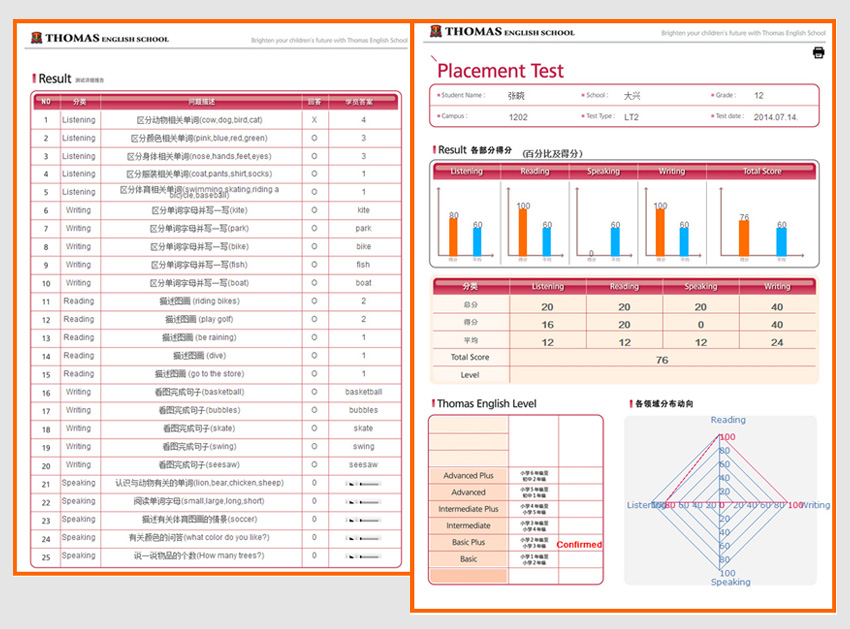
Task: Select the student answer "bike"
Action: [363, 246]
